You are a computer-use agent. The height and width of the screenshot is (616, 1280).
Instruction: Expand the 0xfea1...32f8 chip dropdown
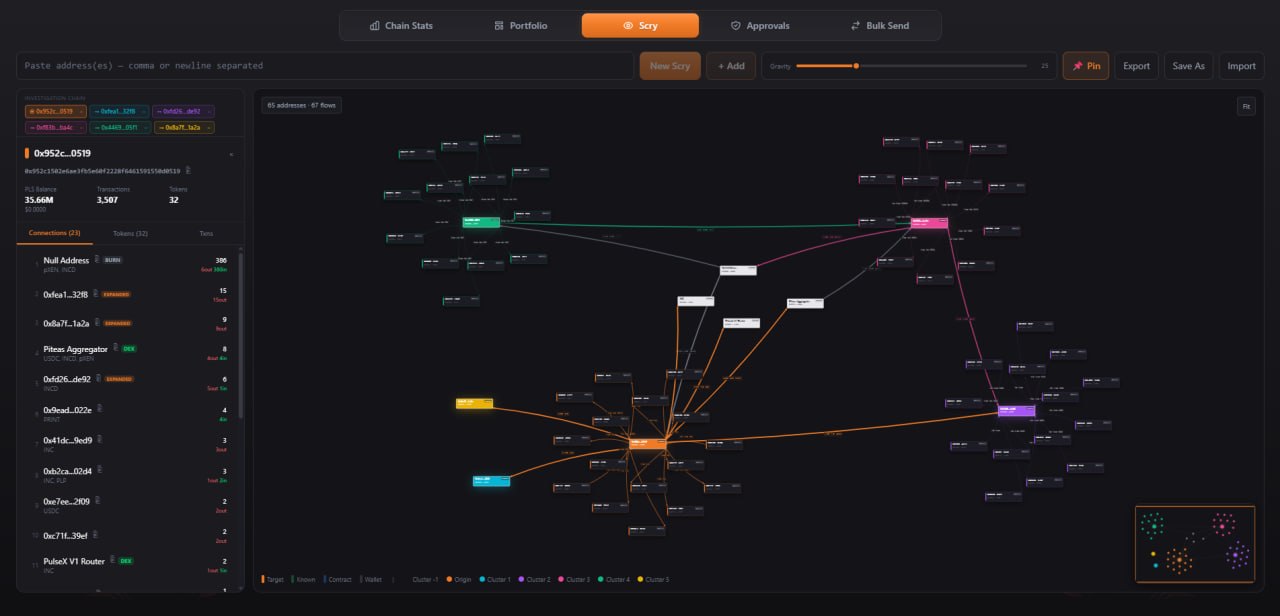point(144,112)
